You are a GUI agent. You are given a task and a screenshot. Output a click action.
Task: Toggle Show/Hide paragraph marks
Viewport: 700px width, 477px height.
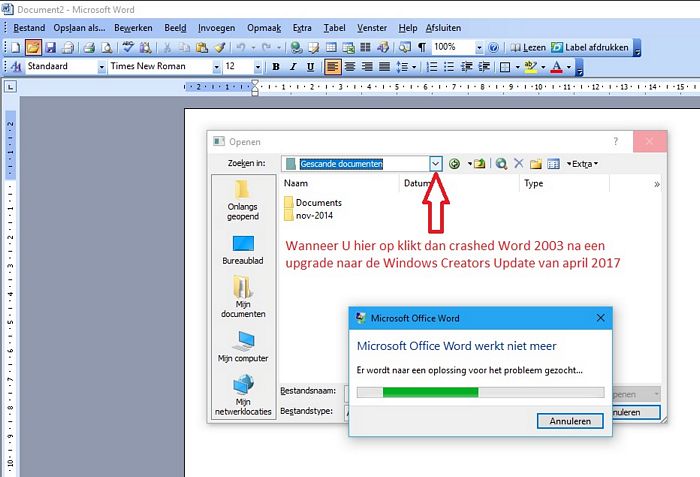click(x=422, y=47)
